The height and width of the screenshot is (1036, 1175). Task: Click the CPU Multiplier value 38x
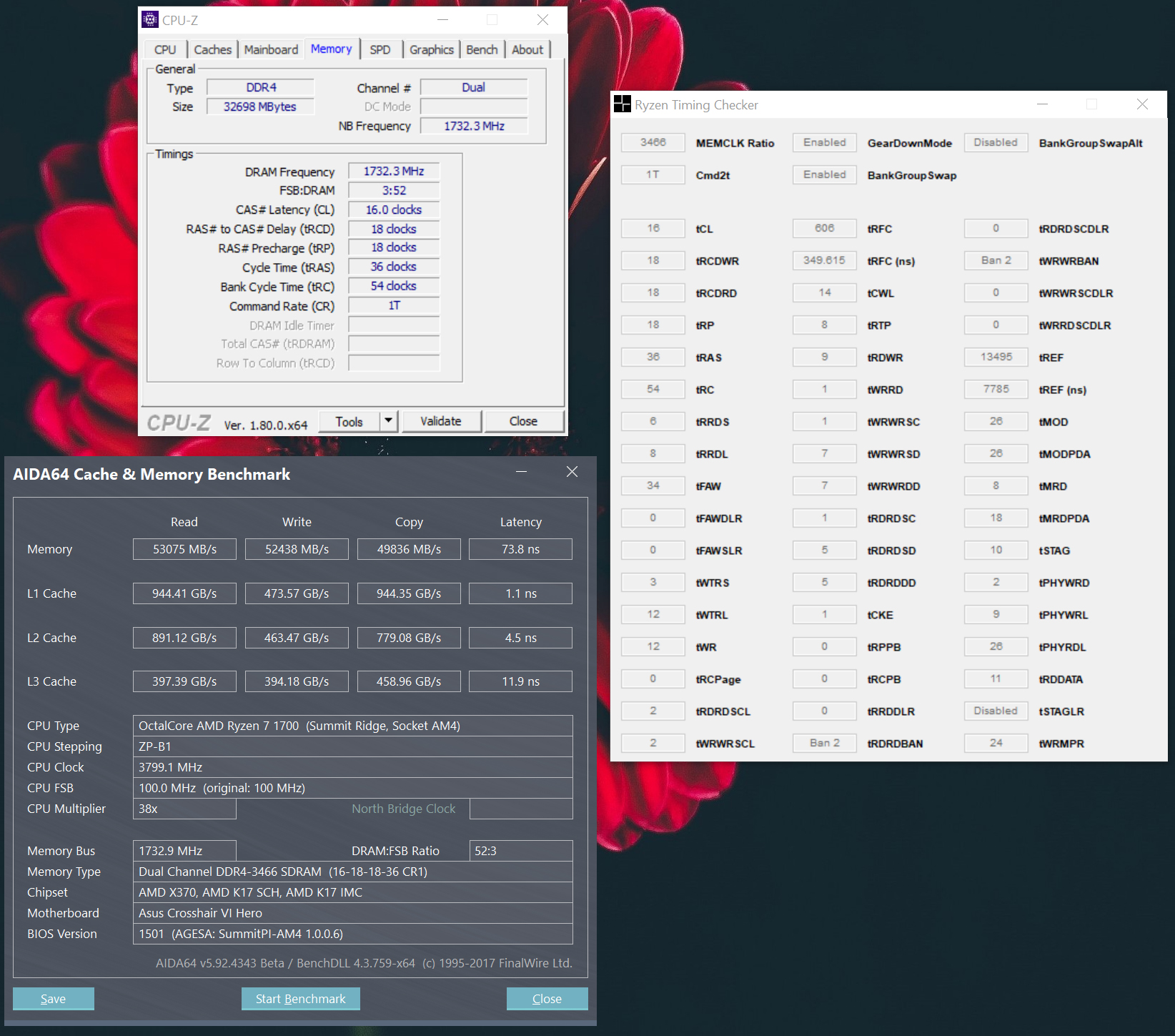click(184, 809)
